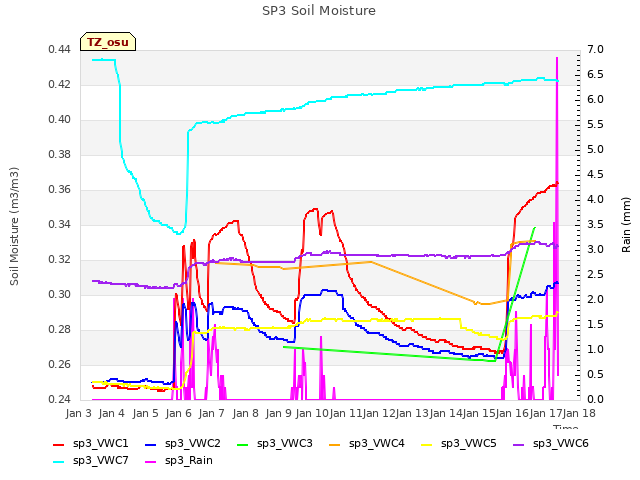Click the 0.40 left axis value
Viewport: 640px width, 480px height.
[60, 120]
